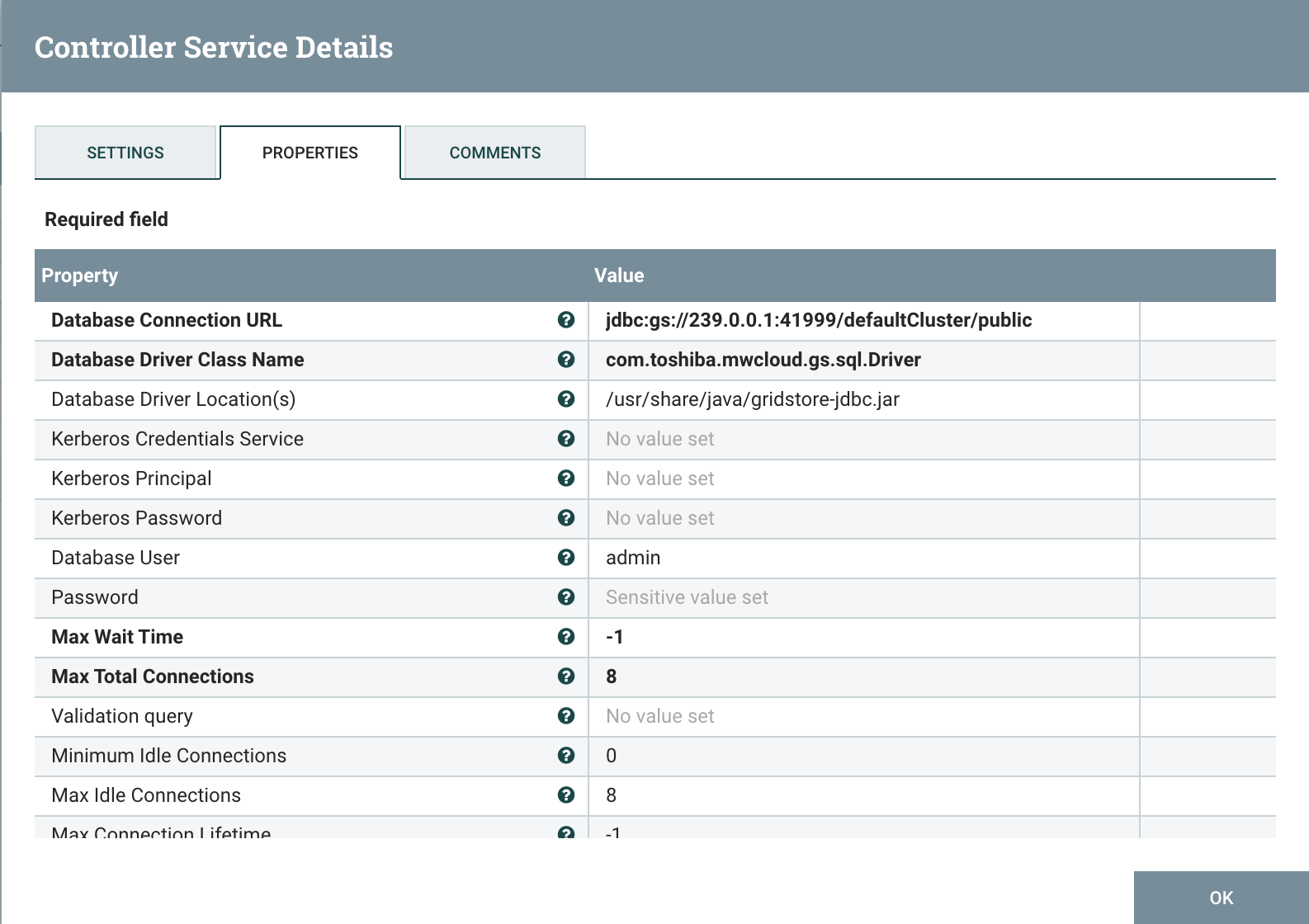
Task: Click Kerberos Credentials Service 'No value set'
Action: pyautogui.click(x=660, y=439)
